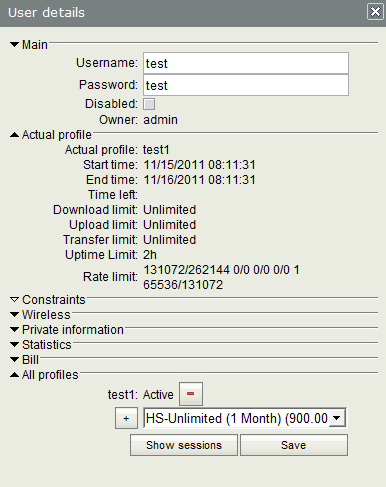
Task: Expand the Statistics section
Action: (14, 345)
